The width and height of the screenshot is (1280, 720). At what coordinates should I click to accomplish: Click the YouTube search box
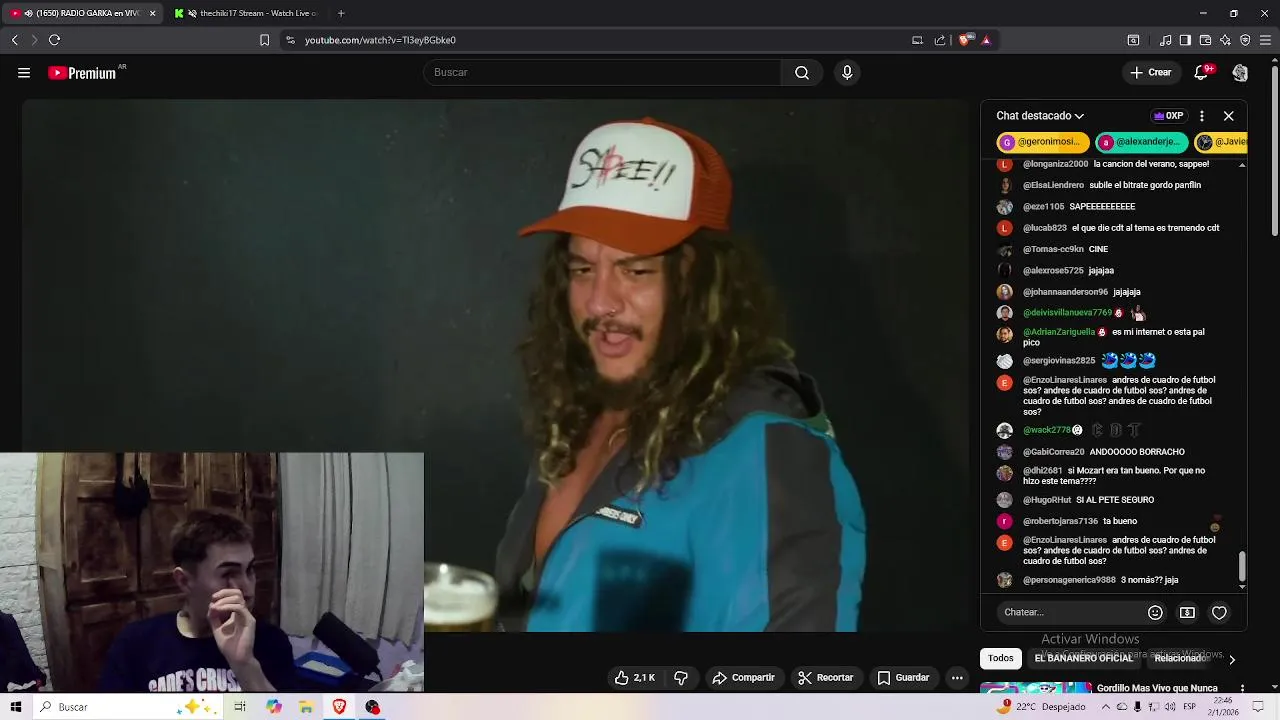pyautogui.click(x=602, y=73)
